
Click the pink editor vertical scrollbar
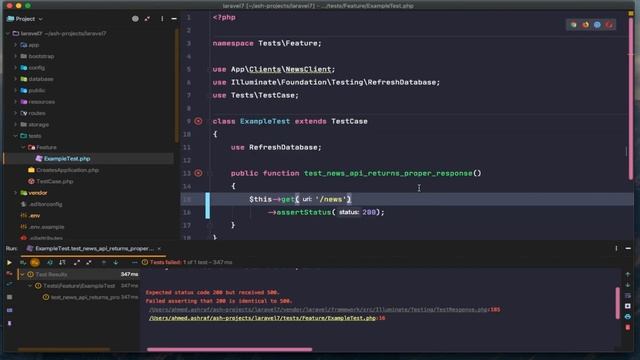click(x=631, y=98)
